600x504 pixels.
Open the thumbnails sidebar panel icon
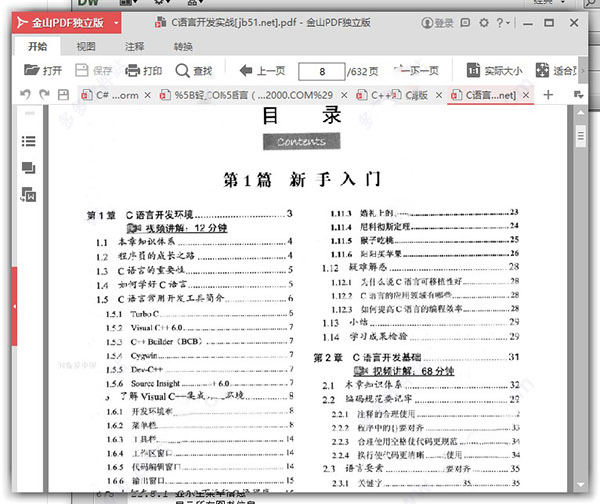point(29,194)
